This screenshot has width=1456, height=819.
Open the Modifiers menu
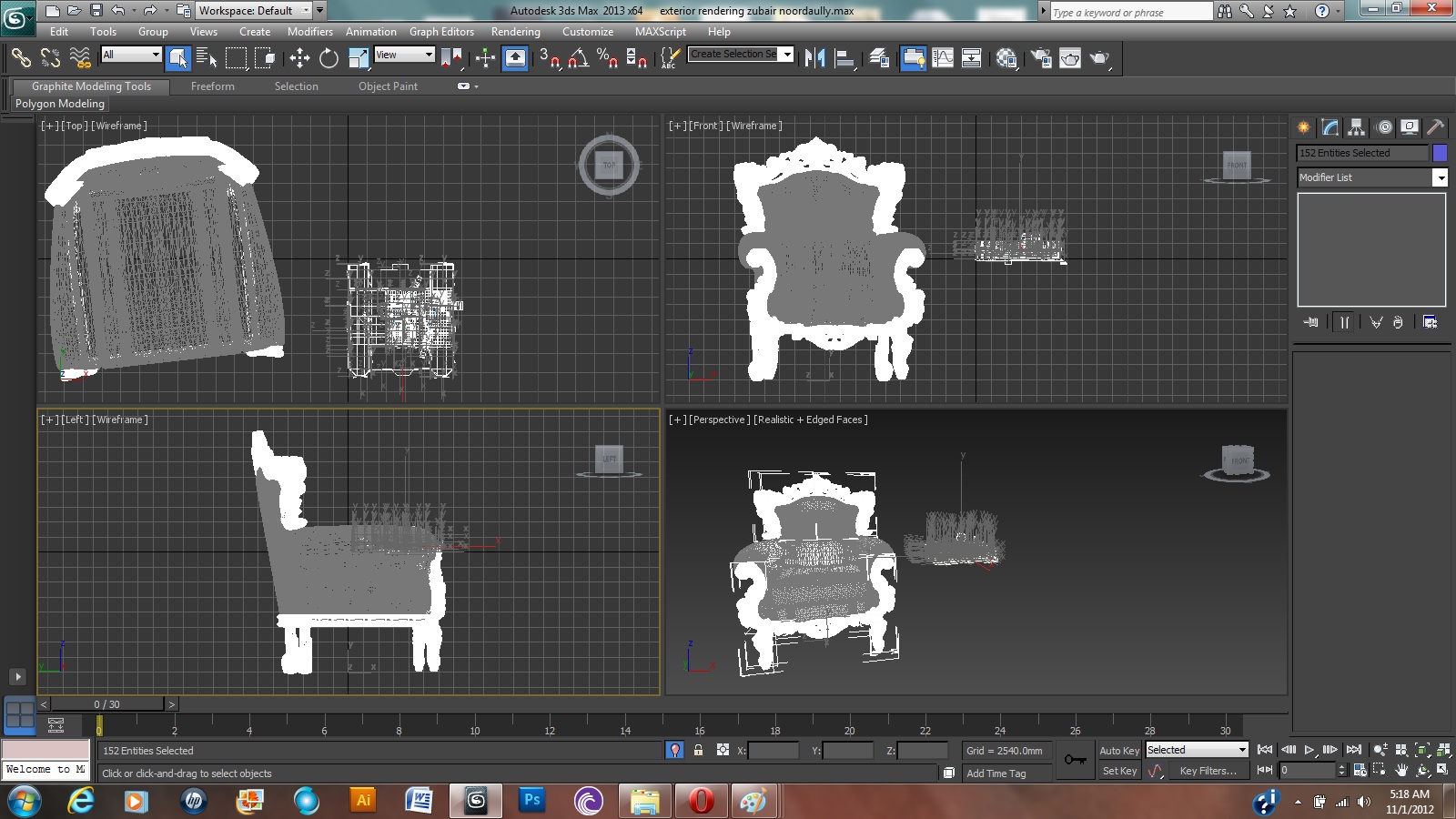click(x=309, y=32)
